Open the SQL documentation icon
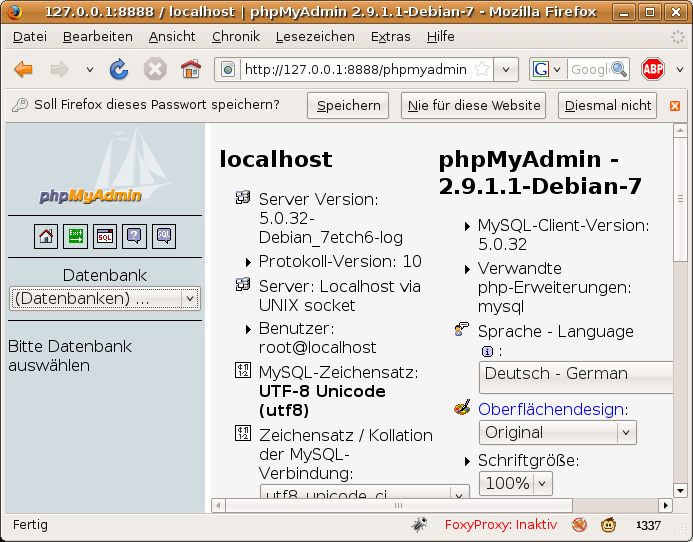This screenshot has width=693, height=542. [164, 237]
